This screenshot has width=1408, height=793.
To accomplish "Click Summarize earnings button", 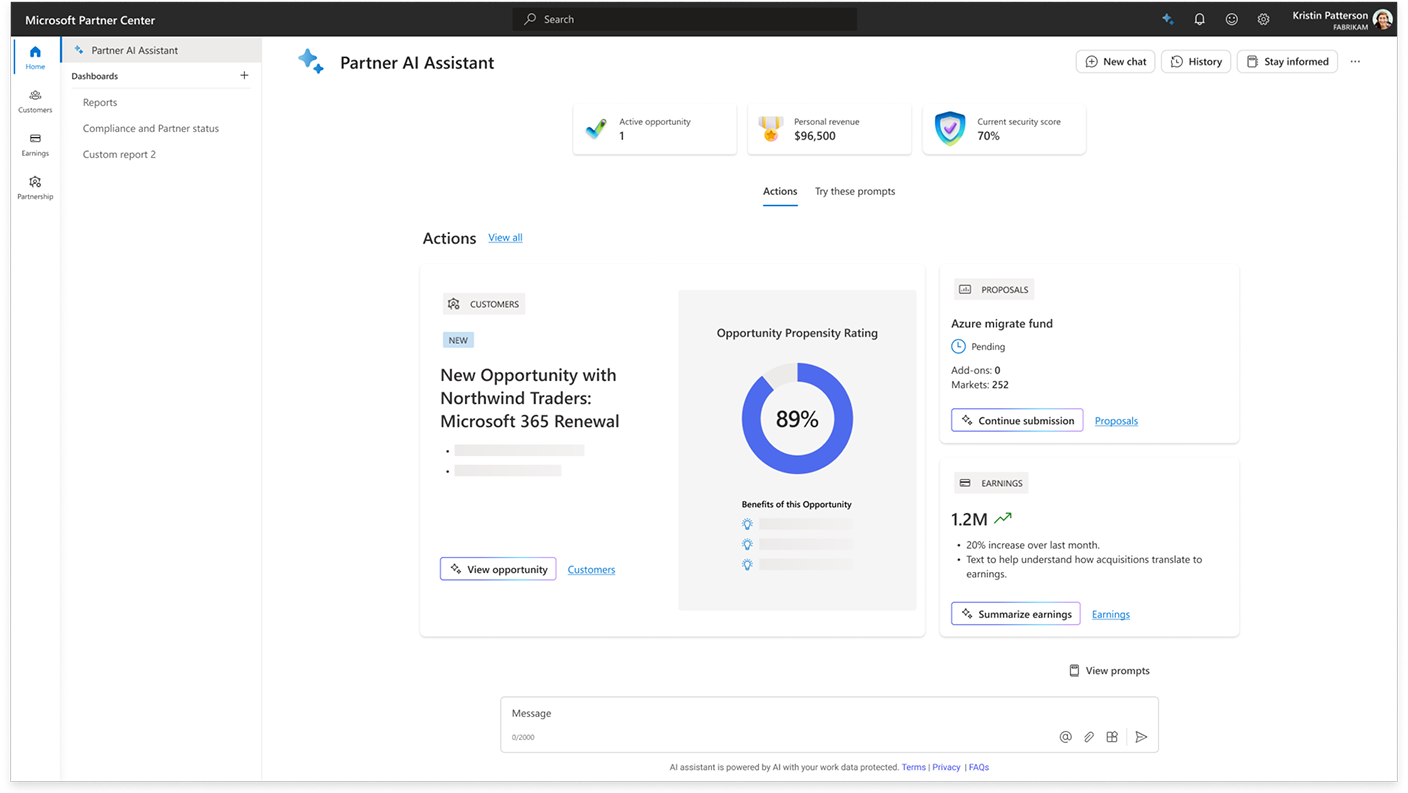I will [x=1015, y=614].
